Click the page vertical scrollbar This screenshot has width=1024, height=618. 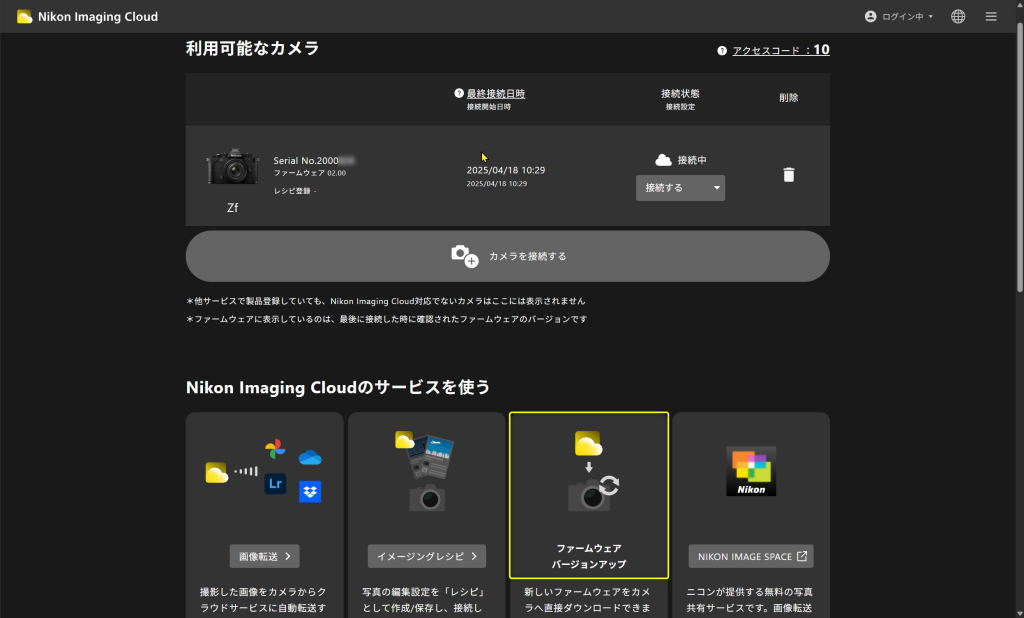click(1019, 157)
